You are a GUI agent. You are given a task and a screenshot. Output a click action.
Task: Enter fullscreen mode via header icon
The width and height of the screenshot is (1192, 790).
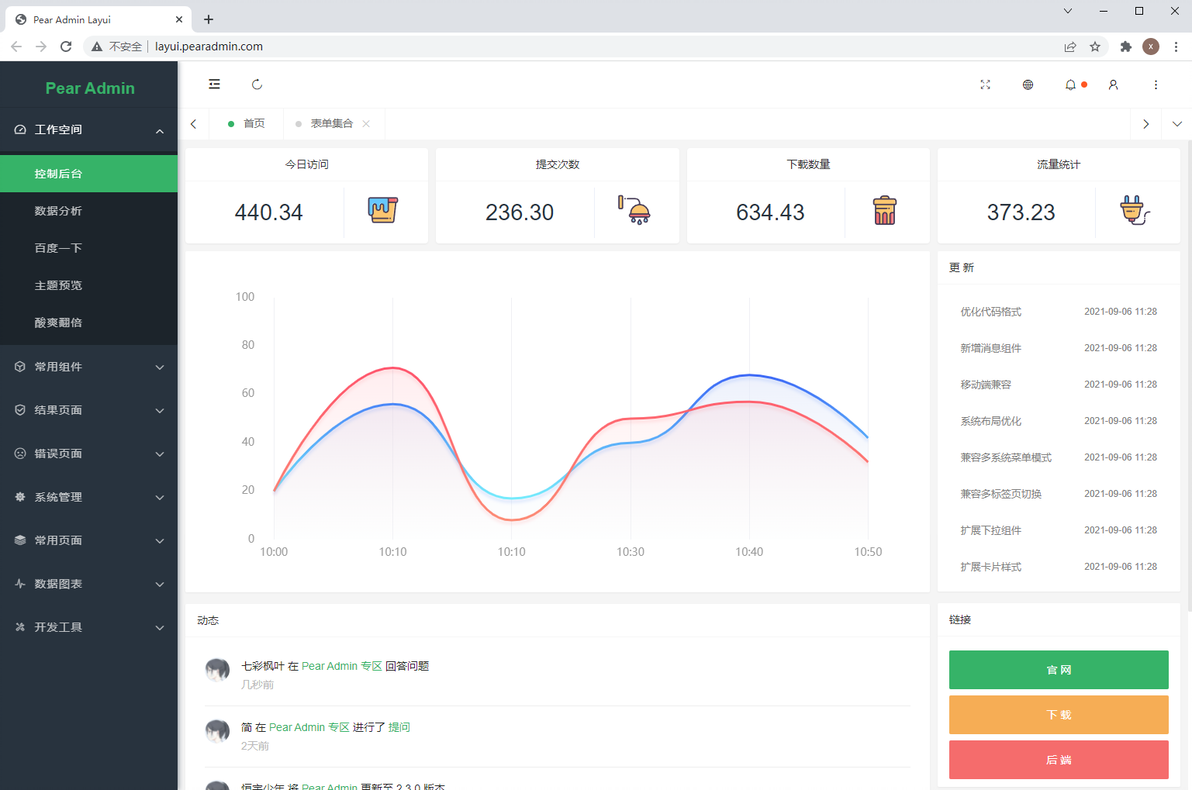(x=985, y=84)
